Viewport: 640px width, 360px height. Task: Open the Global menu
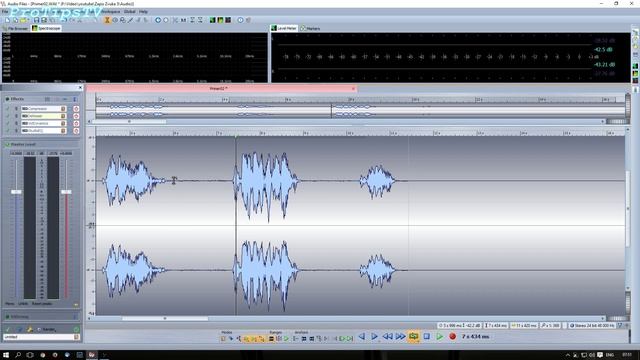click(129, 12)
